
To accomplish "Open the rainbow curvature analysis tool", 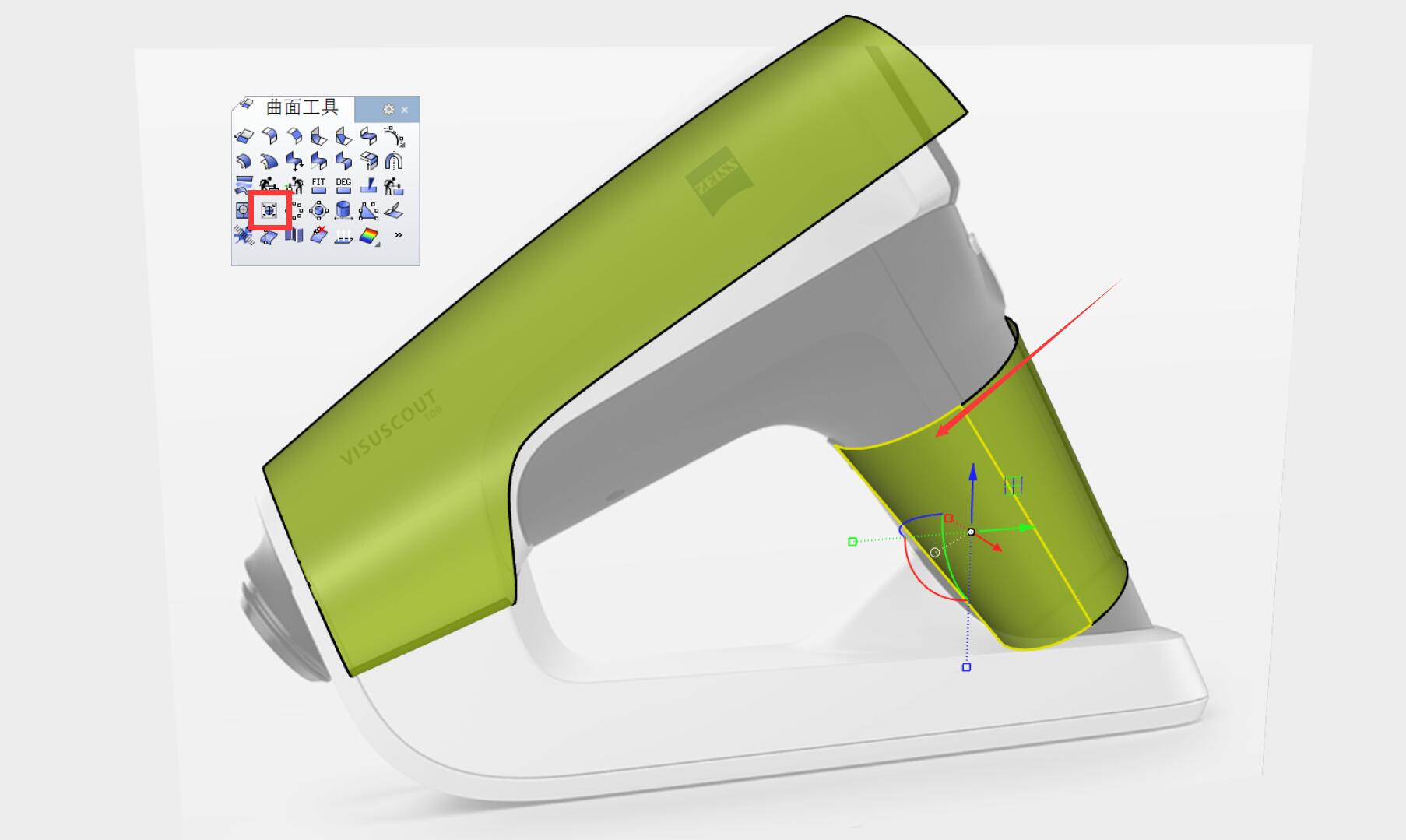I will click(368, 235).
